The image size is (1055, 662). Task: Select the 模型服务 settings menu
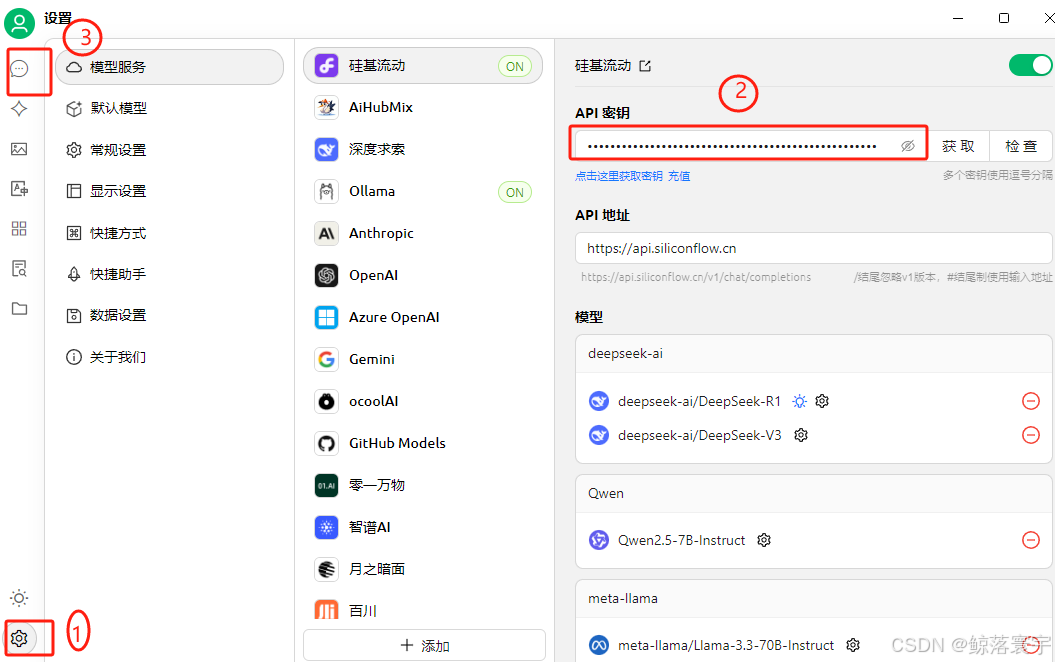pos(170,67)
